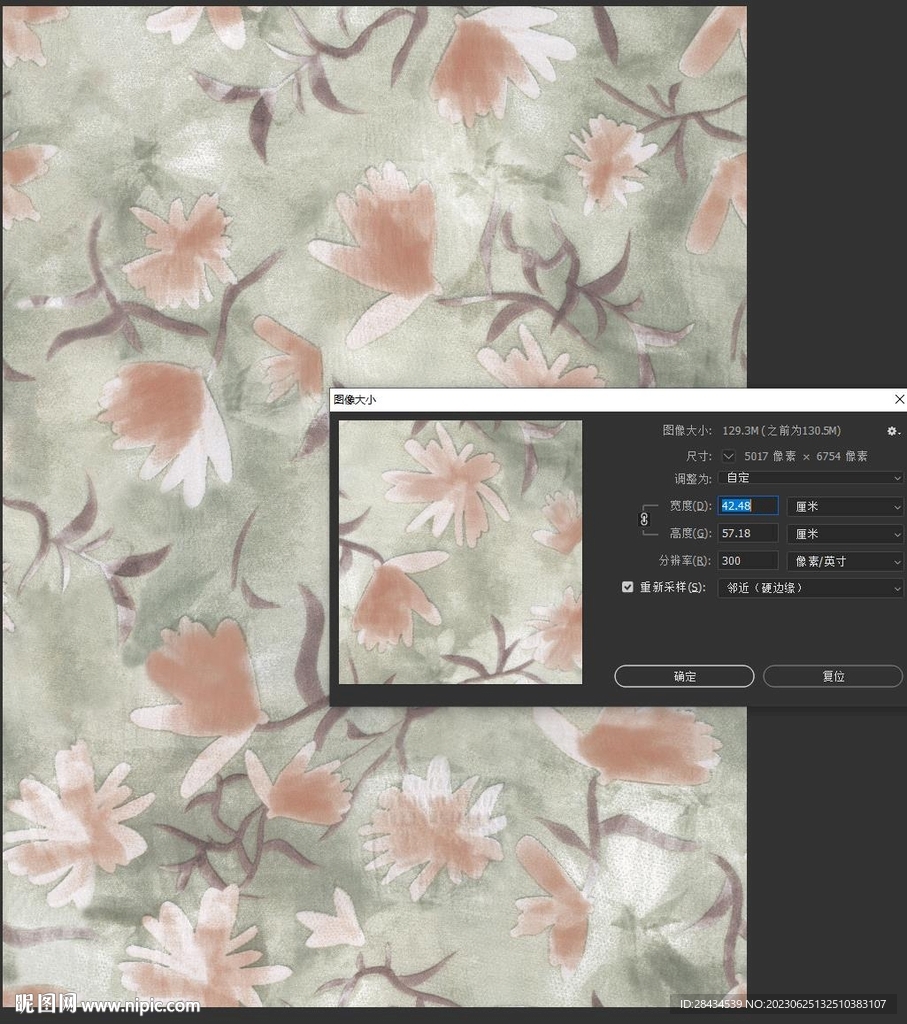Click the 高度 height field showing 57.18
Image resolution: width=907 pixels, height=1024 pixels.
(747, 534)
